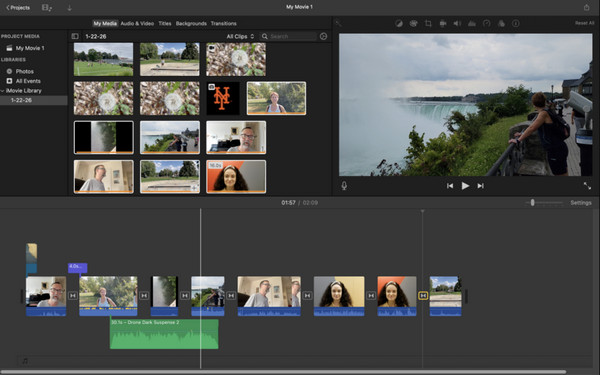Select the black-bordered vertical waterfall thumbnail

[x=104, y=137]
